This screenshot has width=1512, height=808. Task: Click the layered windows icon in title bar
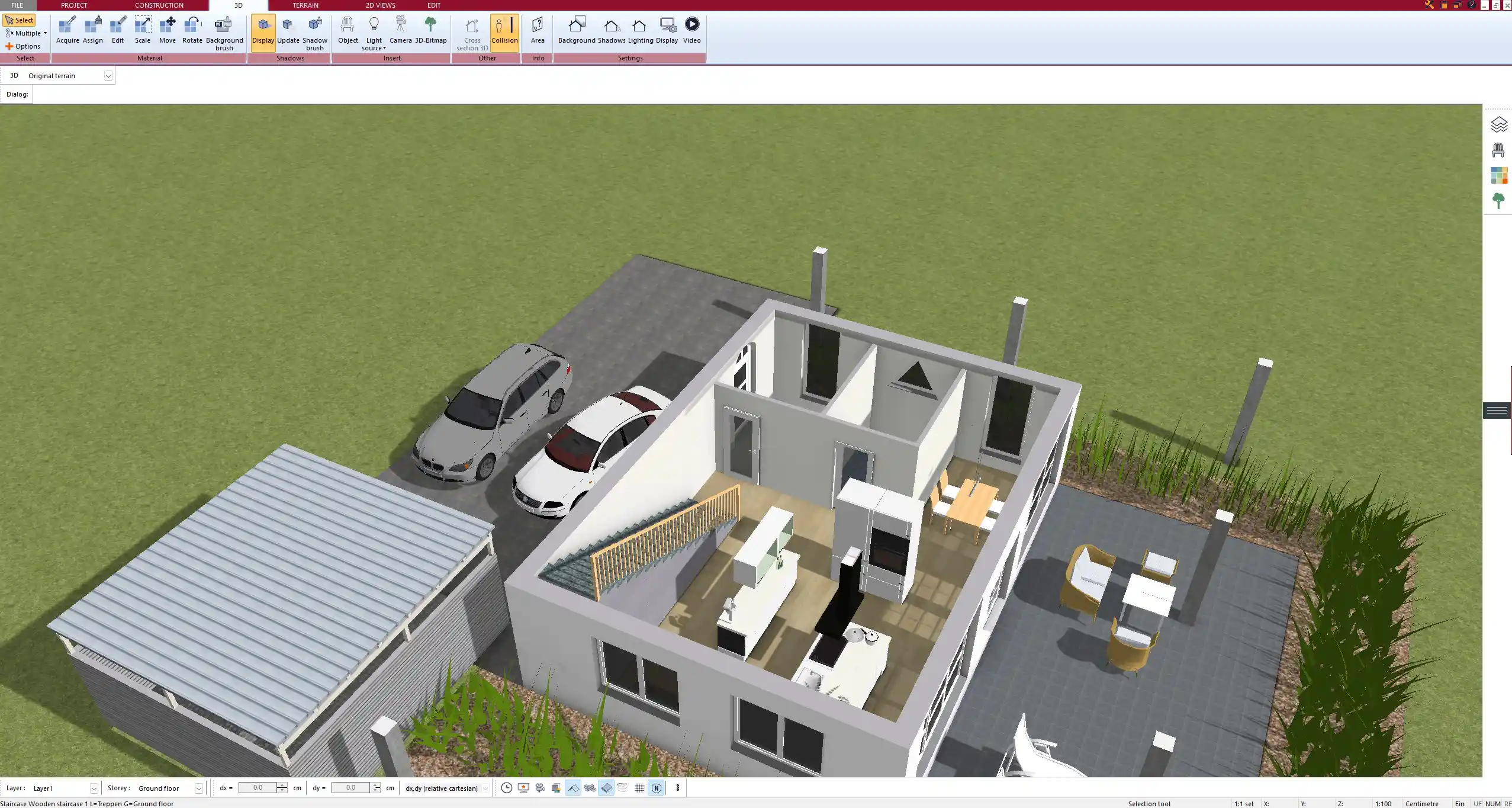(1457, 5)
